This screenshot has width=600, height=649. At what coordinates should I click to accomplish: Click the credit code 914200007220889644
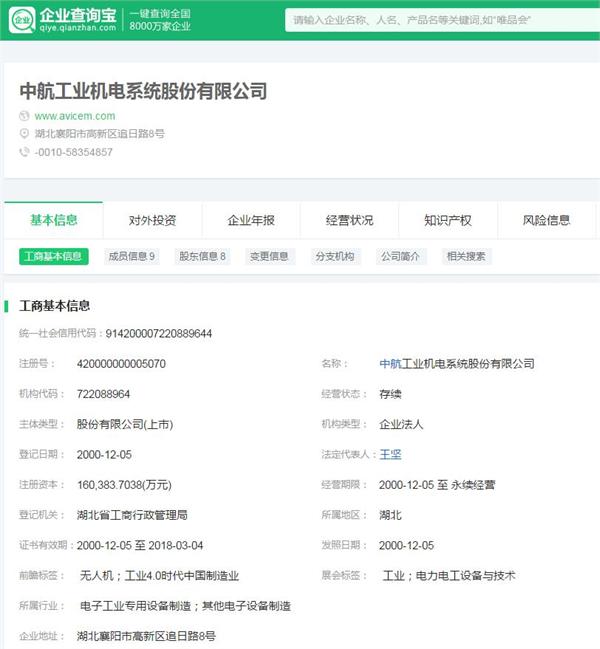[158, 334]
